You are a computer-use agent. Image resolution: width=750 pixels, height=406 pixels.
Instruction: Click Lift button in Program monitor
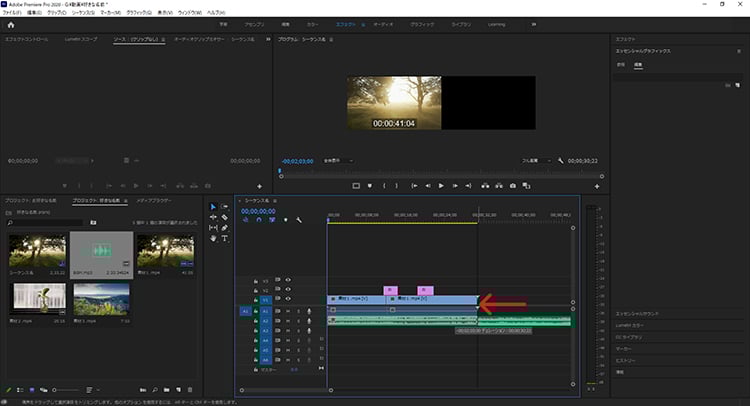485,186
